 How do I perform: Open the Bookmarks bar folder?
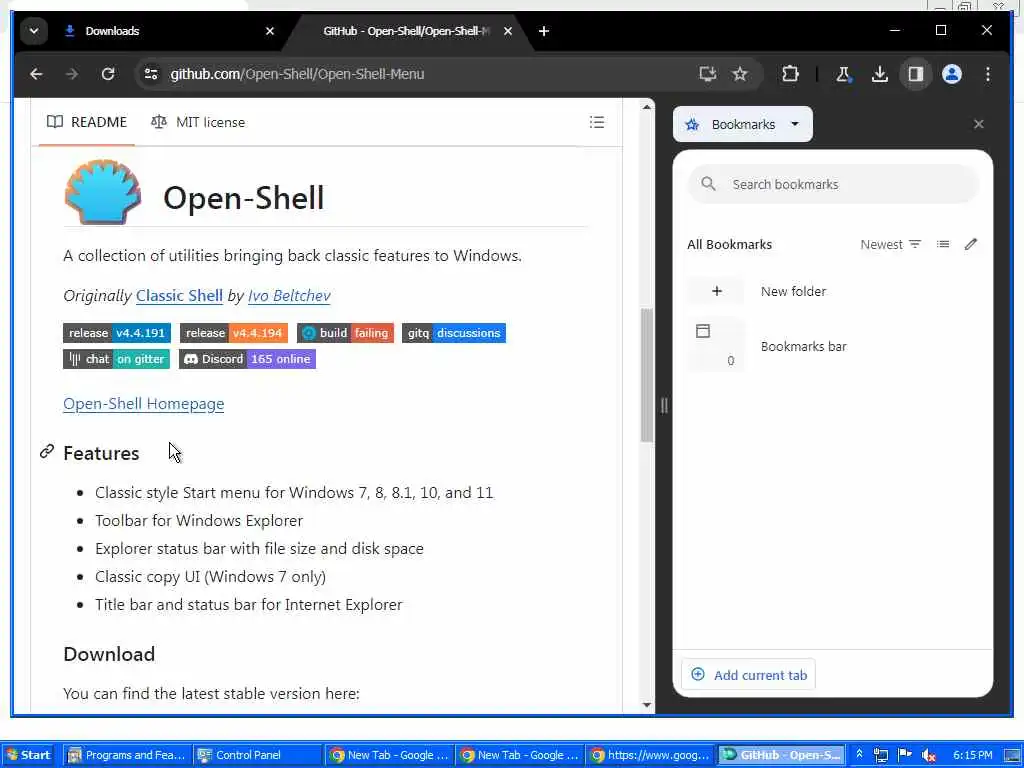(x=833, y=345)
